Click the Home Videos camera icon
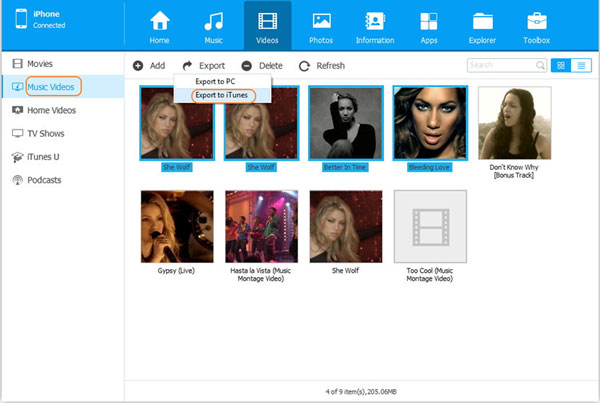Viewport: 600px width, 403px height. click(x=17, y=110)
